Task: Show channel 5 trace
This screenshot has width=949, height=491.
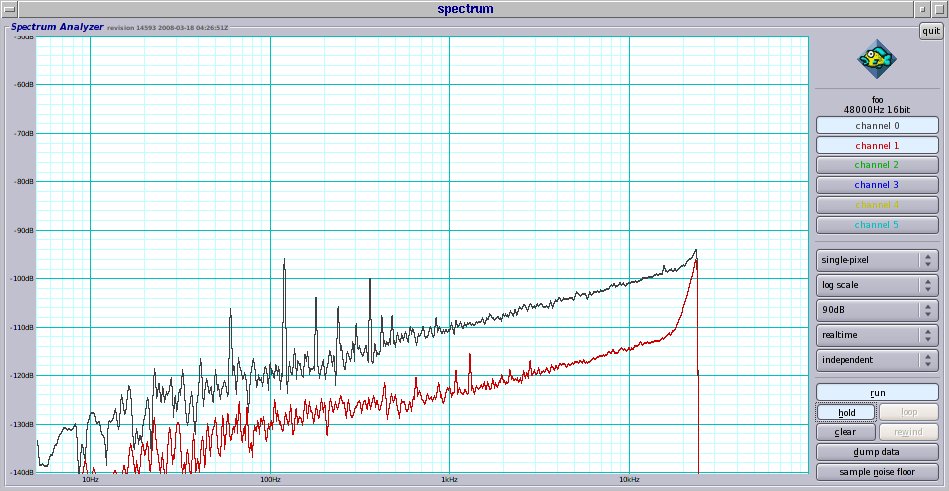Action: [x=877, y=225]
